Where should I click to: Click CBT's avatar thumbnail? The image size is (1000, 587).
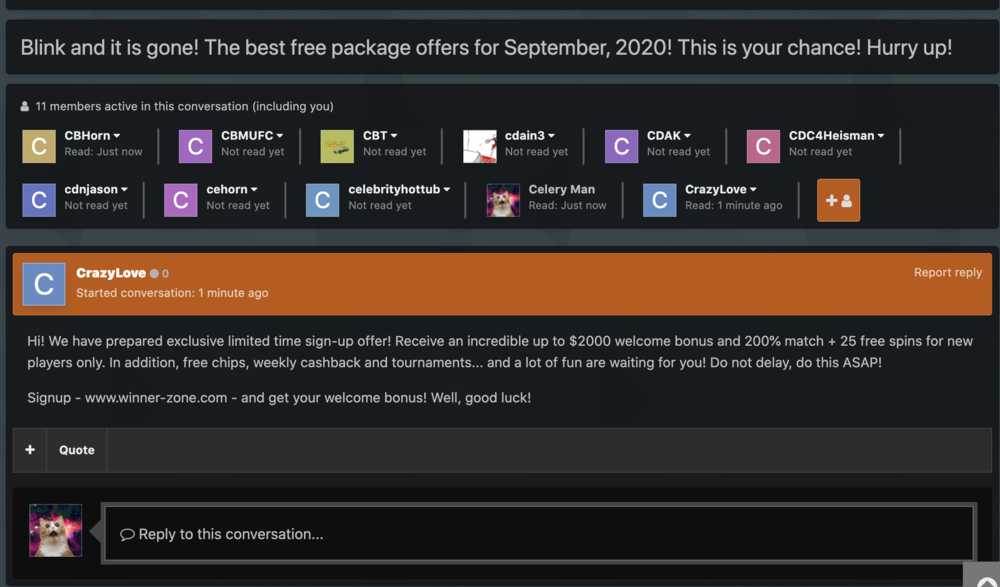click(x=337, y=145)
